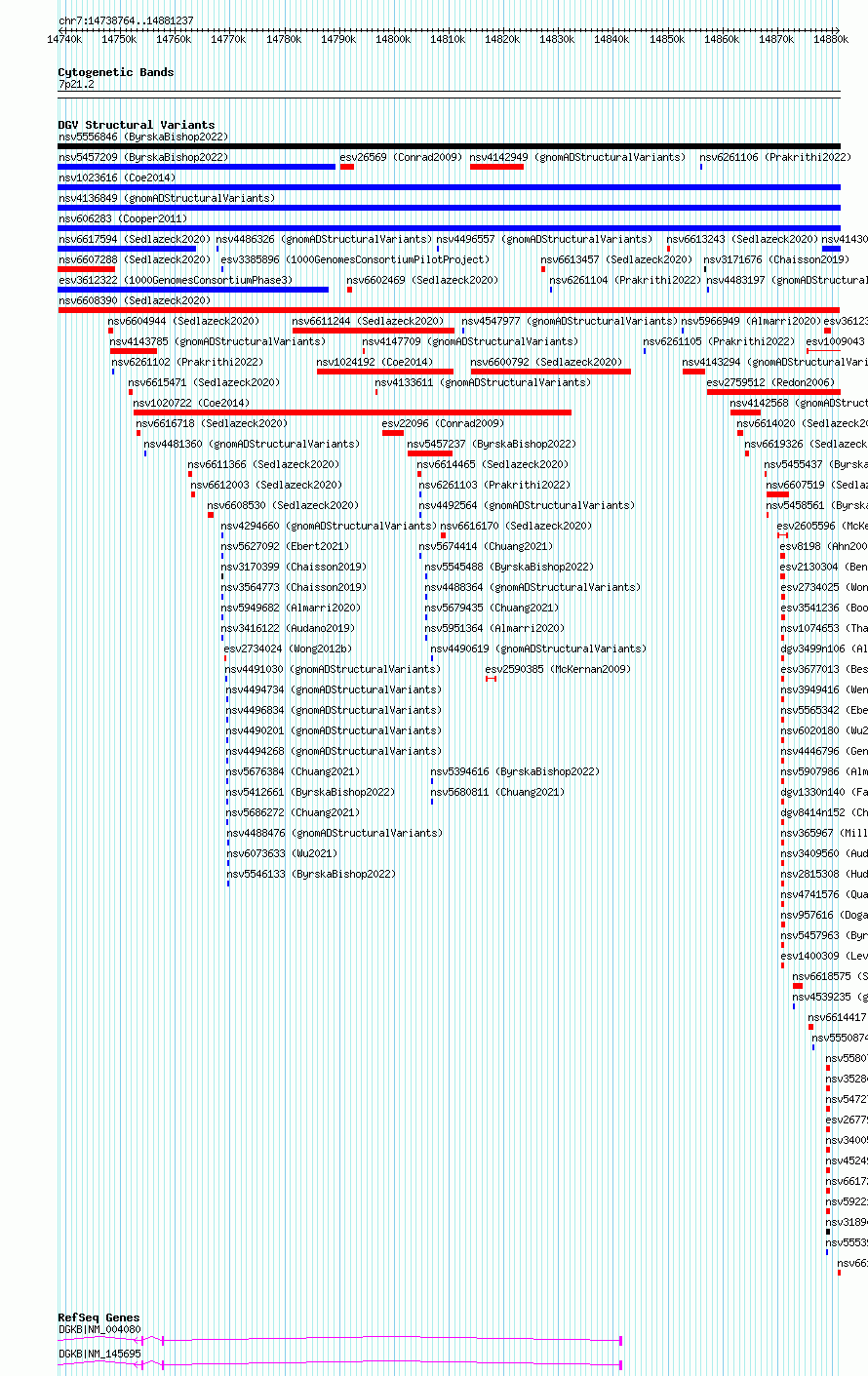The image size is (868, 1376).
Task: Click nsv1020722 (Coe2014) label
Action: pos(191,403)
